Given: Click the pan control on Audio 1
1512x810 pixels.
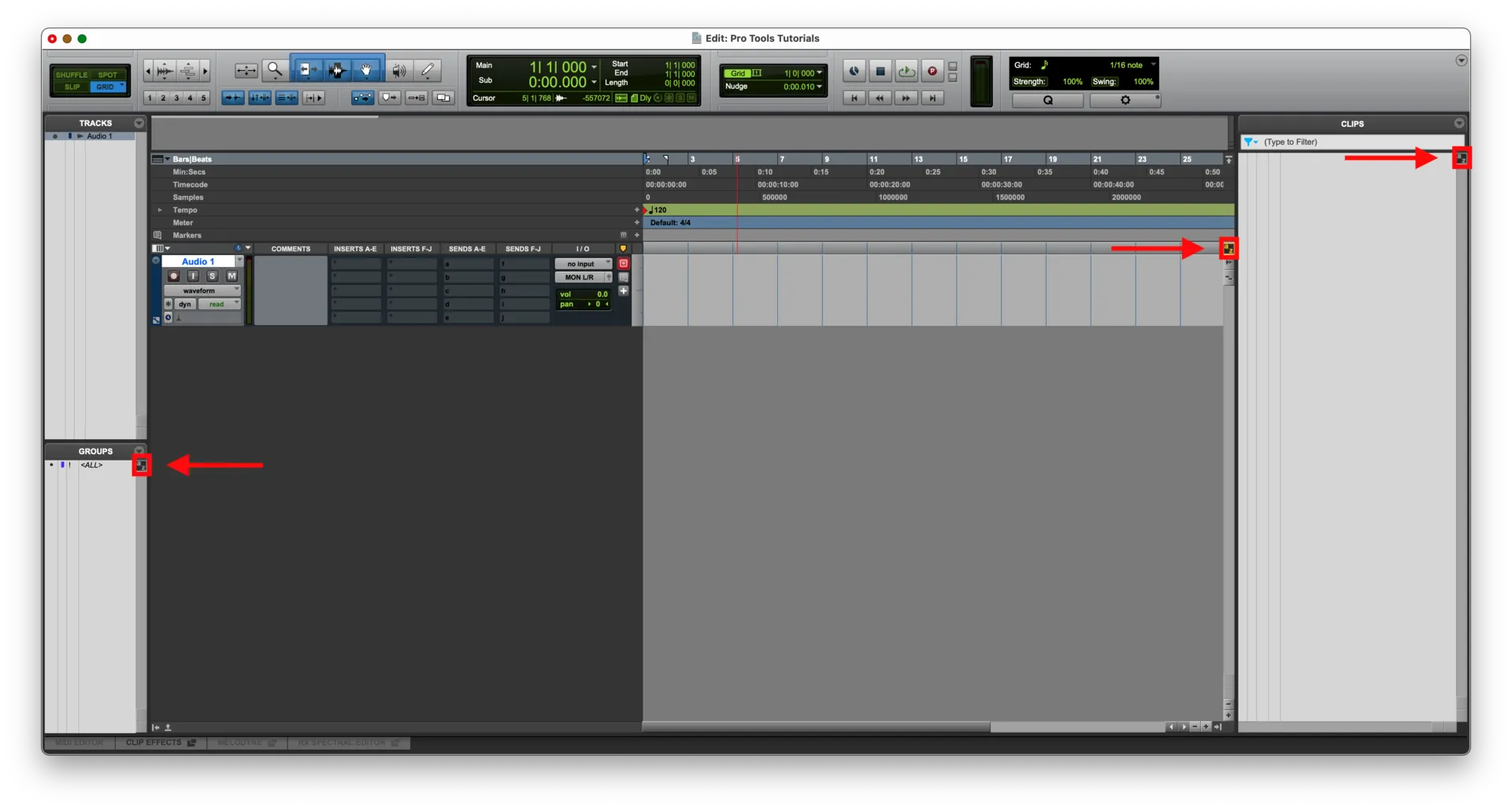Looking at the screenshot, I should coord(584,304).
